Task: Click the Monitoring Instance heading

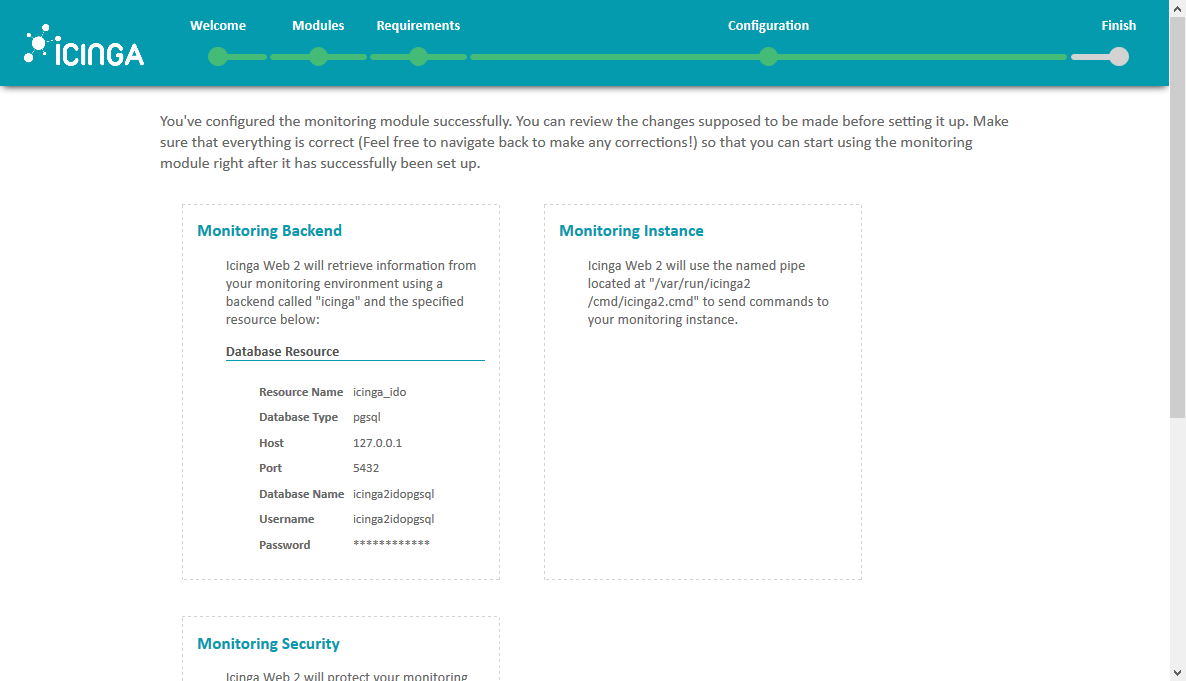Action: [x=632, y=231]
